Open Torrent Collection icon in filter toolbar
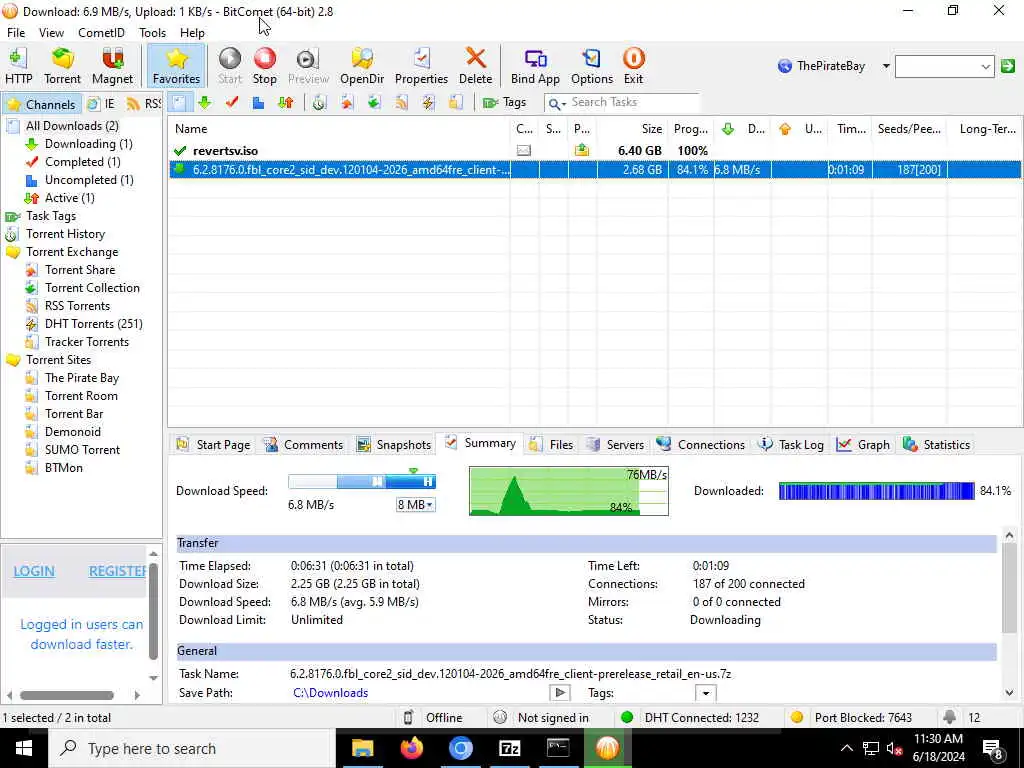The image size is (1024, 768). click(374, 103)
